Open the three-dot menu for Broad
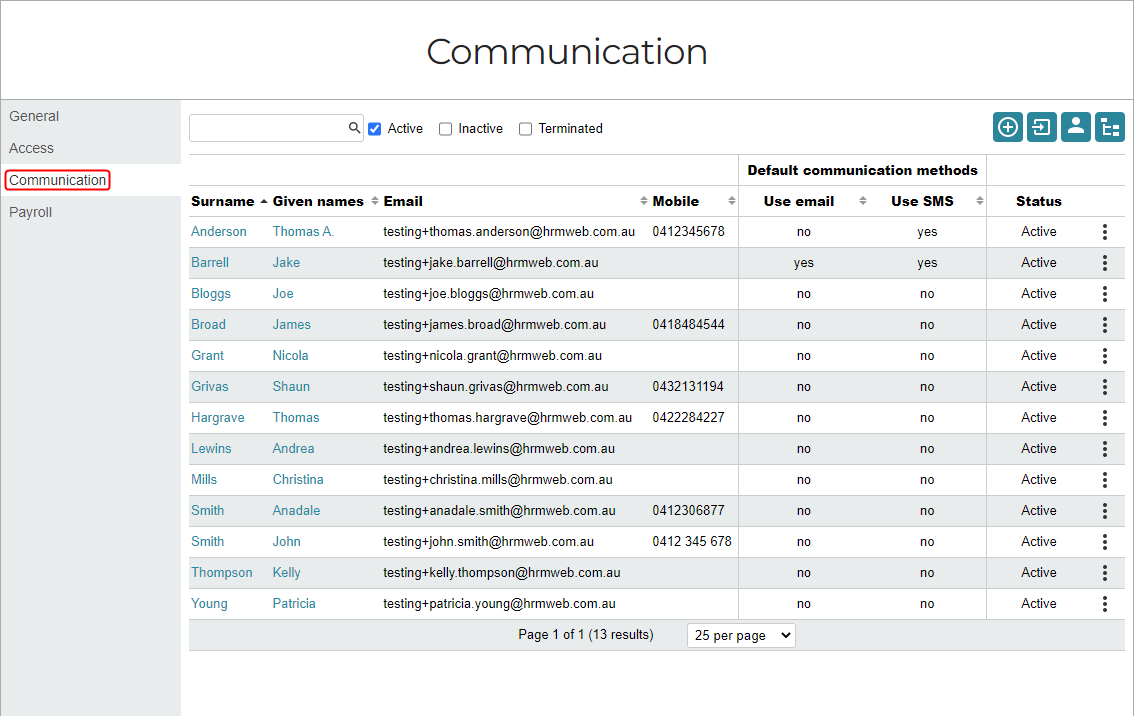This screenshot has width=1134, height=716. click(1104, 325)
